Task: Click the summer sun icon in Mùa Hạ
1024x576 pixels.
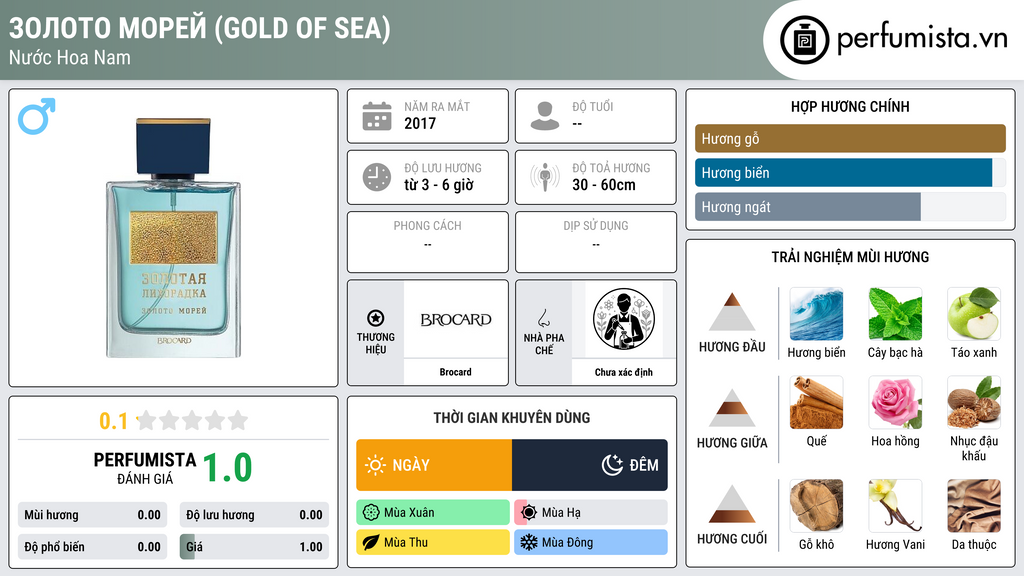Action: [529, 513]
